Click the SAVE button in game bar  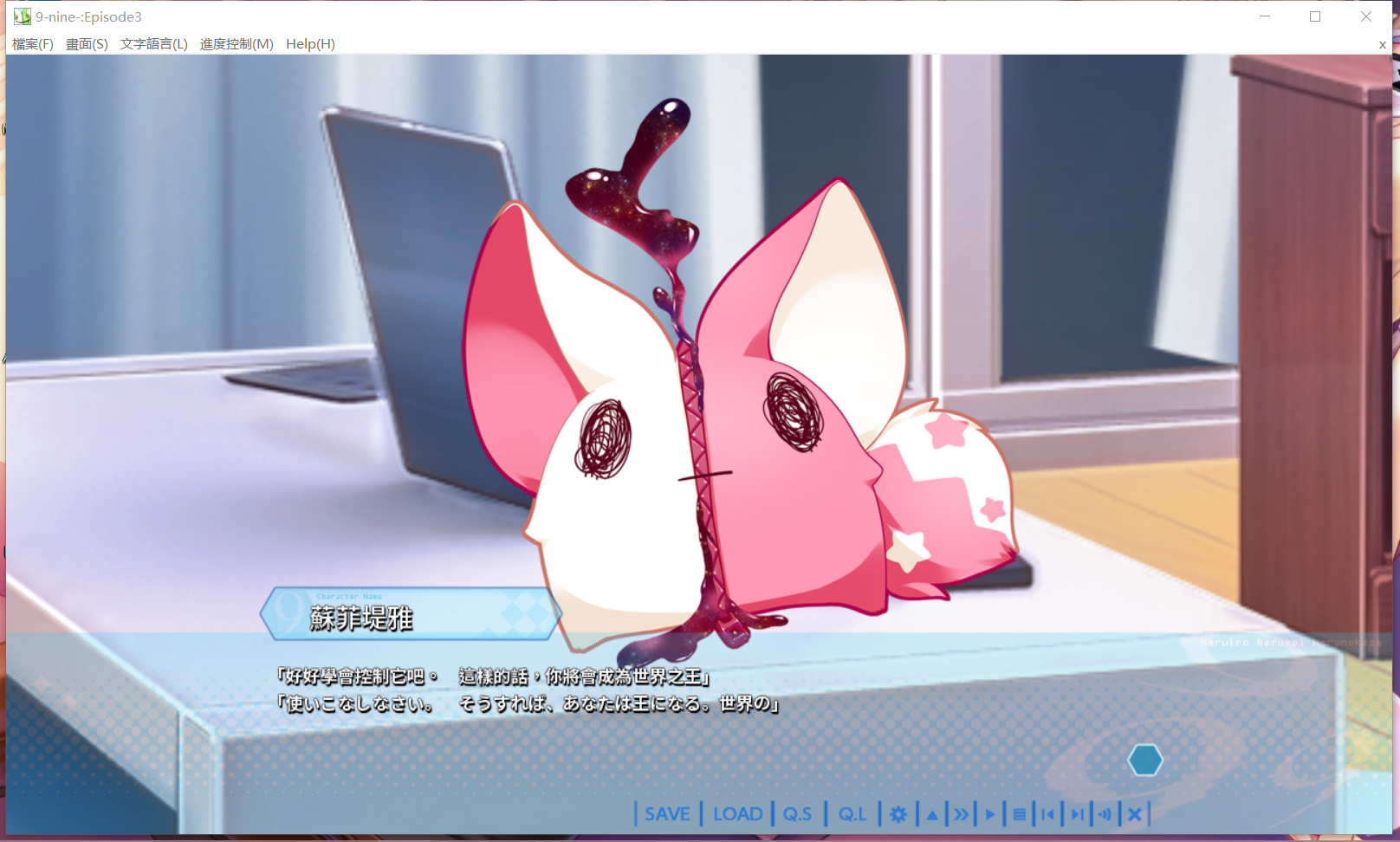[x=667, y=814]
